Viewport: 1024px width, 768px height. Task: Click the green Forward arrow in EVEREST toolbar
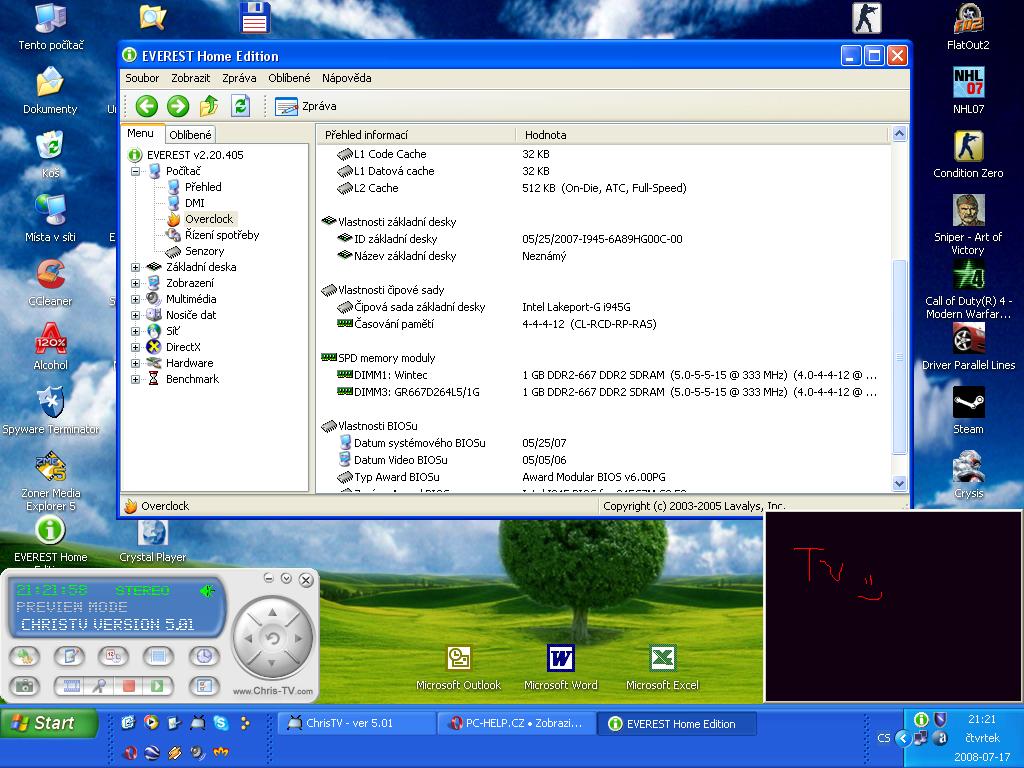click(178, 106)
